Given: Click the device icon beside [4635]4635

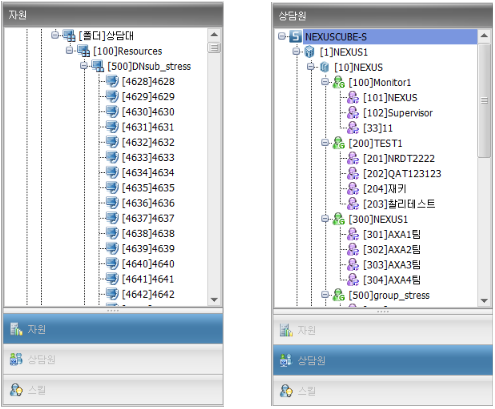Looking at the screenshot, I should pyautogui.click(x=112, y=187).
